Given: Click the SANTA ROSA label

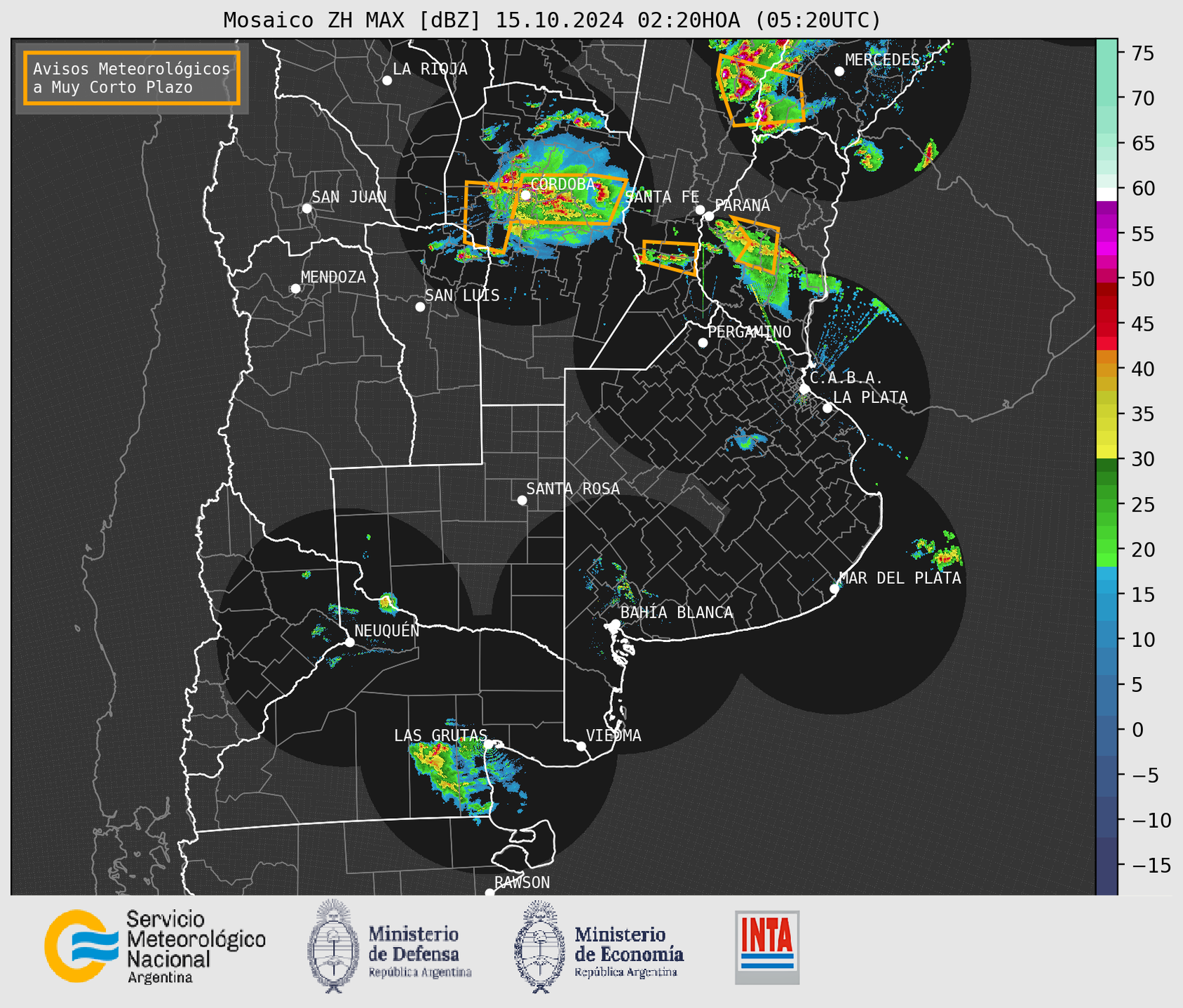Looking at the screenshot, I should pyautogui.click(x=573, y=489).
